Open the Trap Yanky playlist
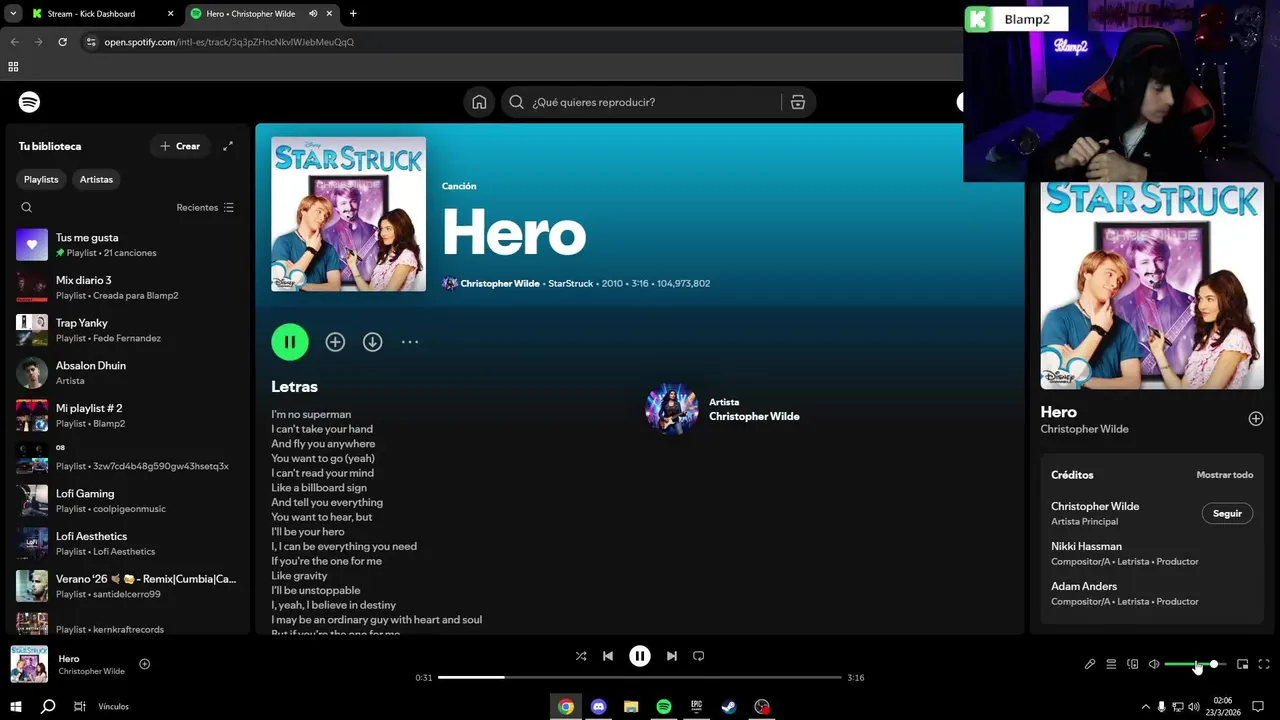The height and width of the screenshot is (720, 1280). (126, 330)
